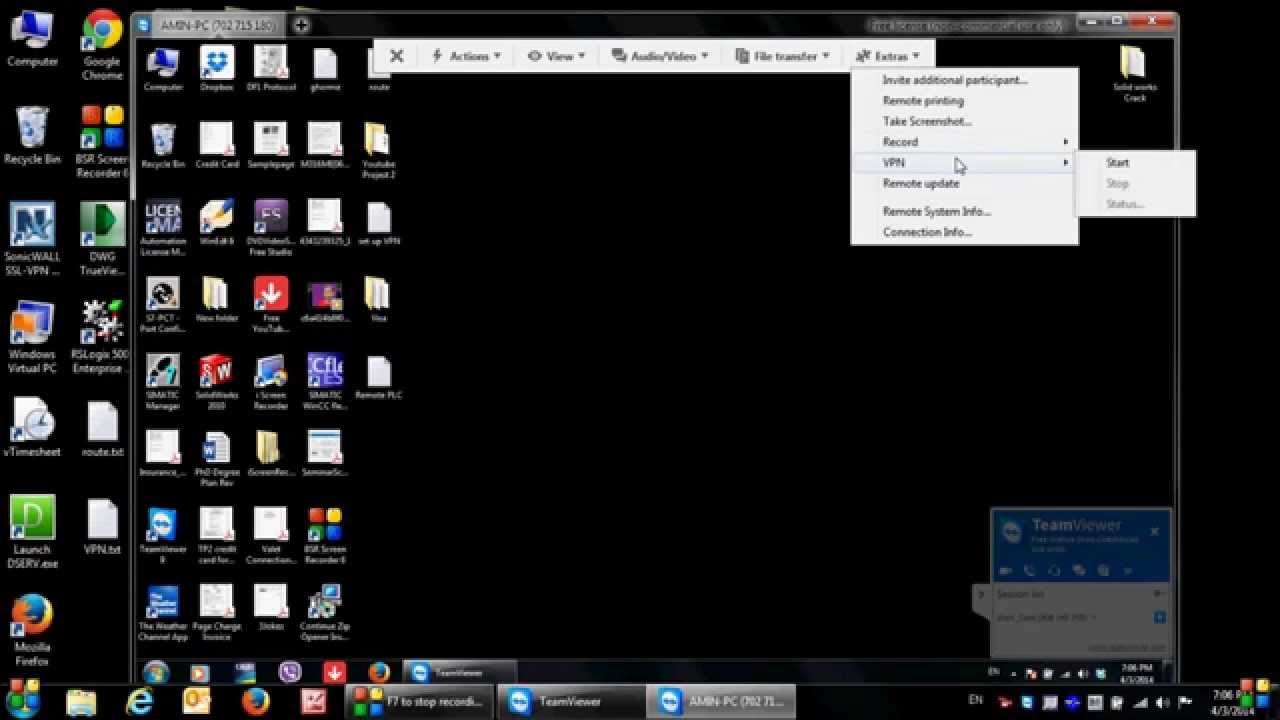The height and width of the screenshot is (720, 1280).
Task: Add a new session tab with plus
Action: point(301,25)
